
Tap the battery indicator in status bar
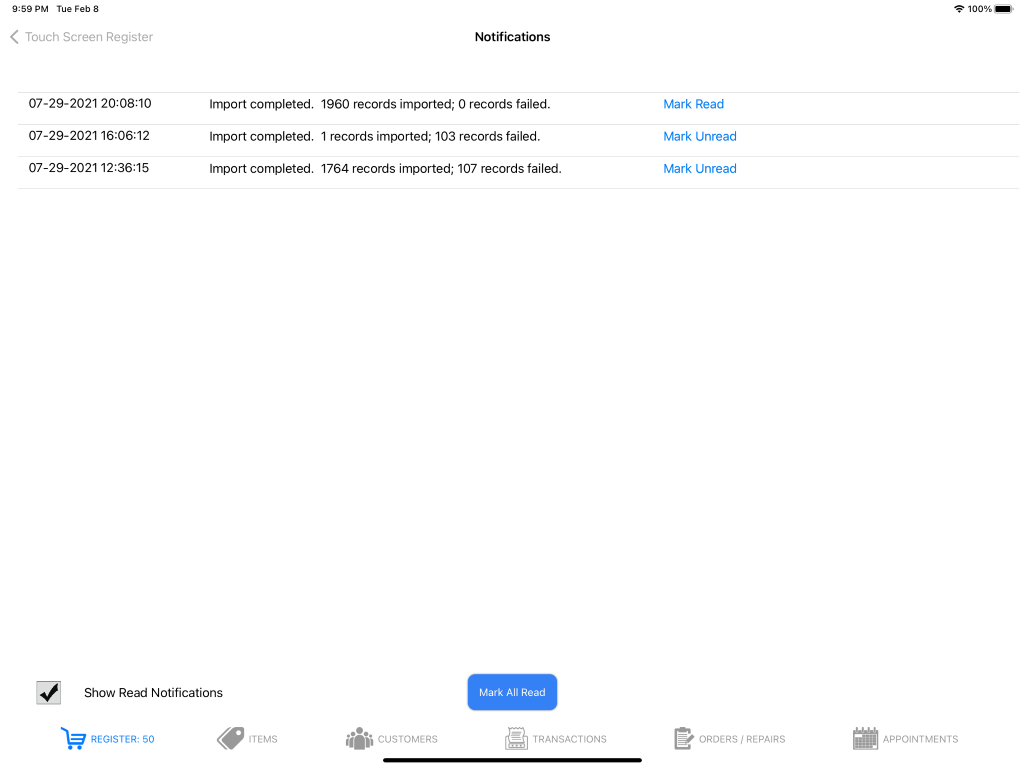point(1004,9)
